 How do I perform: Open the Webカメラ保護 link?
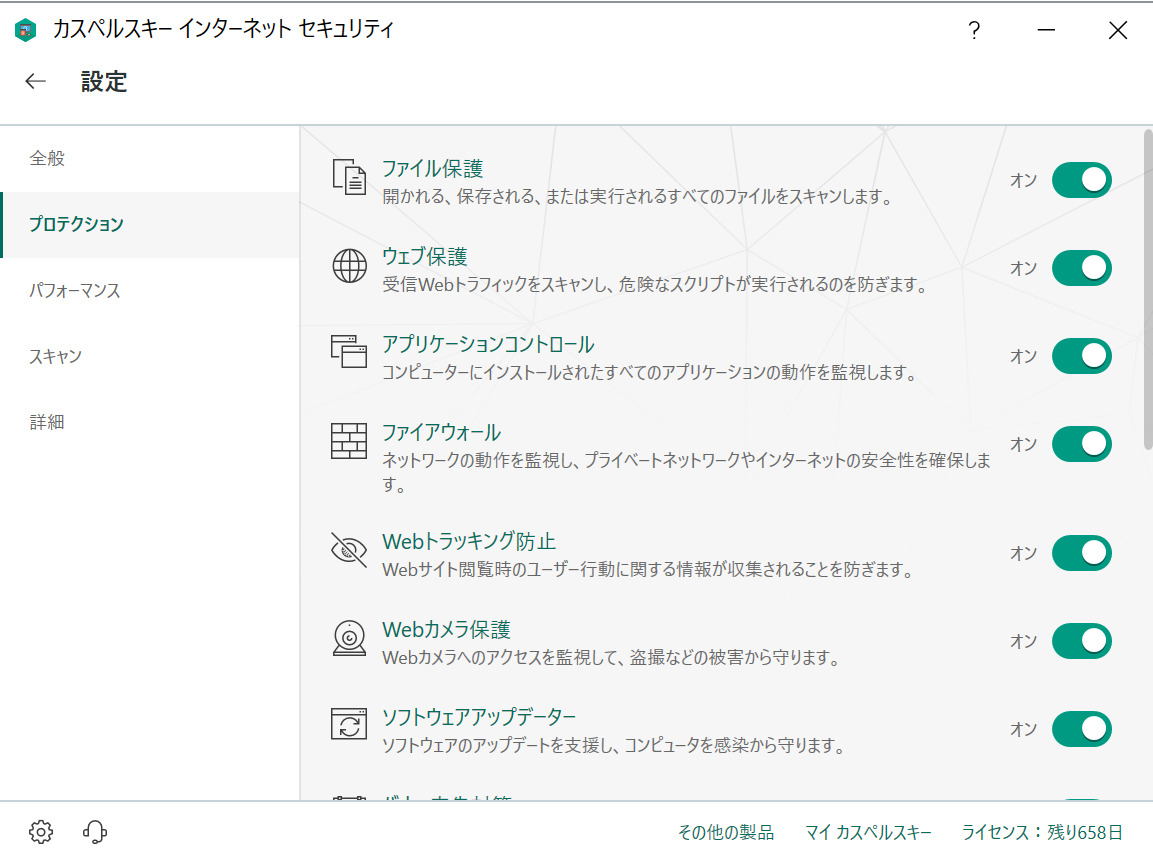(446, 629)
